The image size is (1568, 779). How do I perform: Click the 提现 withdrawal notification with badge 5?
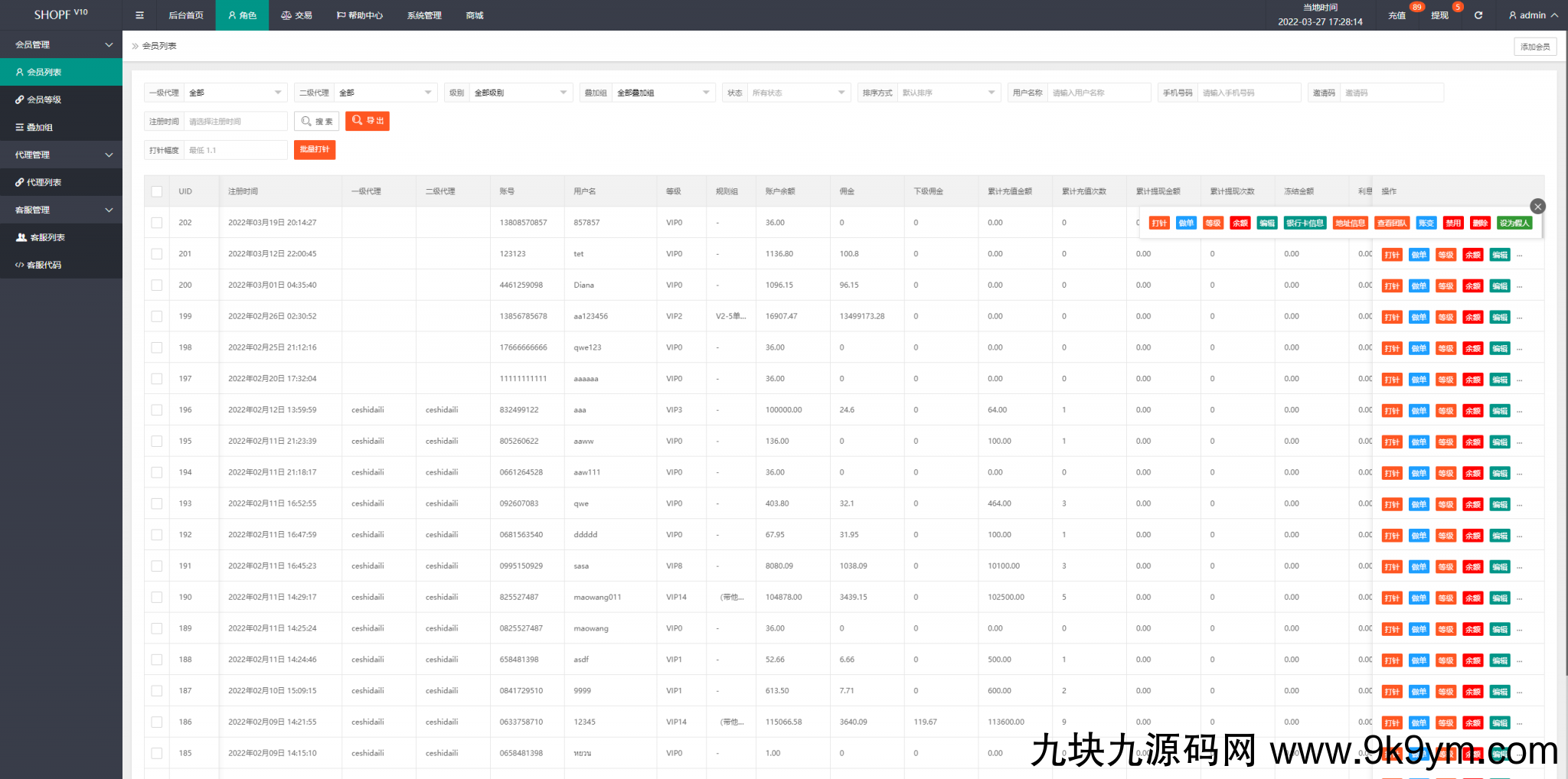click(1439, 15)
